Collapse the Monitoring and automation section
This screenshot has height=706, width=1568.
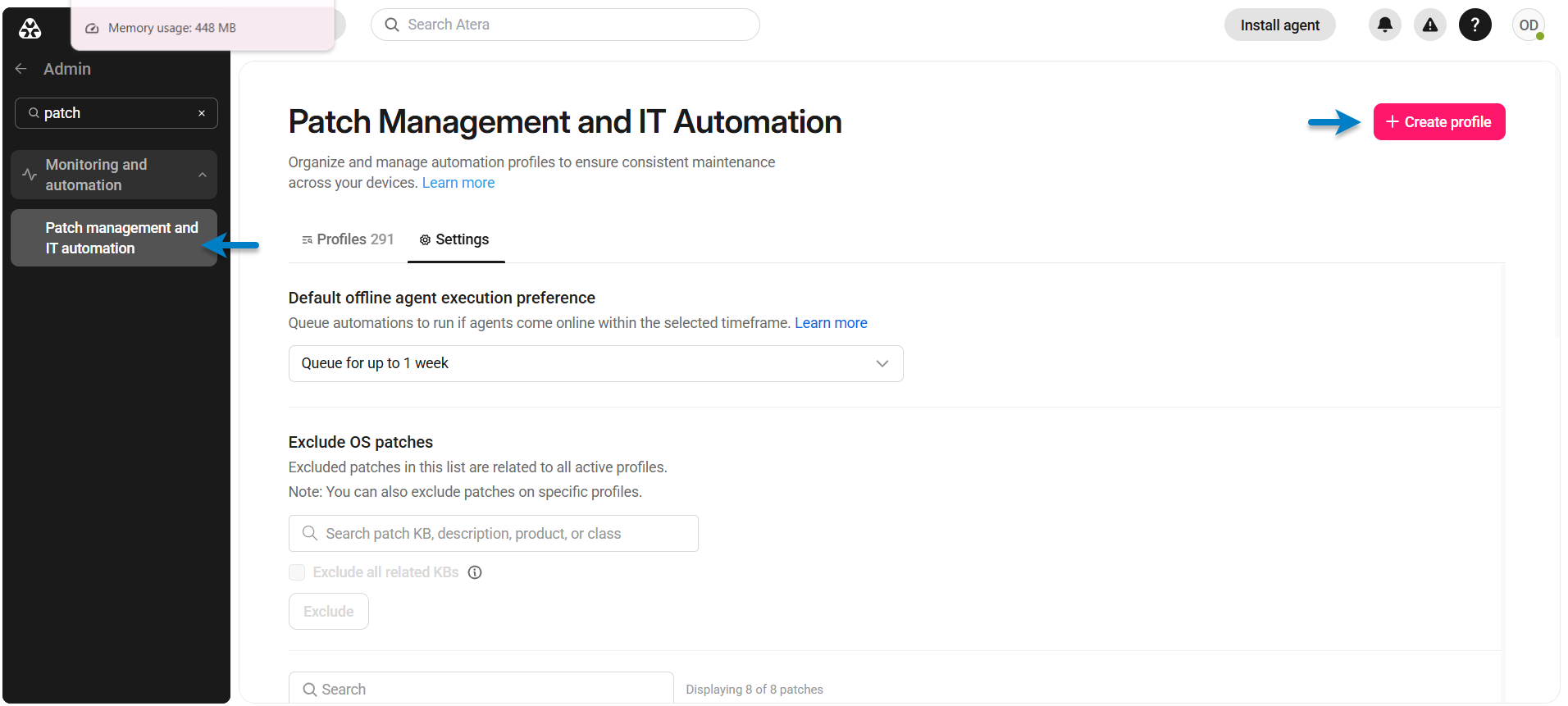click(x=203, y=175)
